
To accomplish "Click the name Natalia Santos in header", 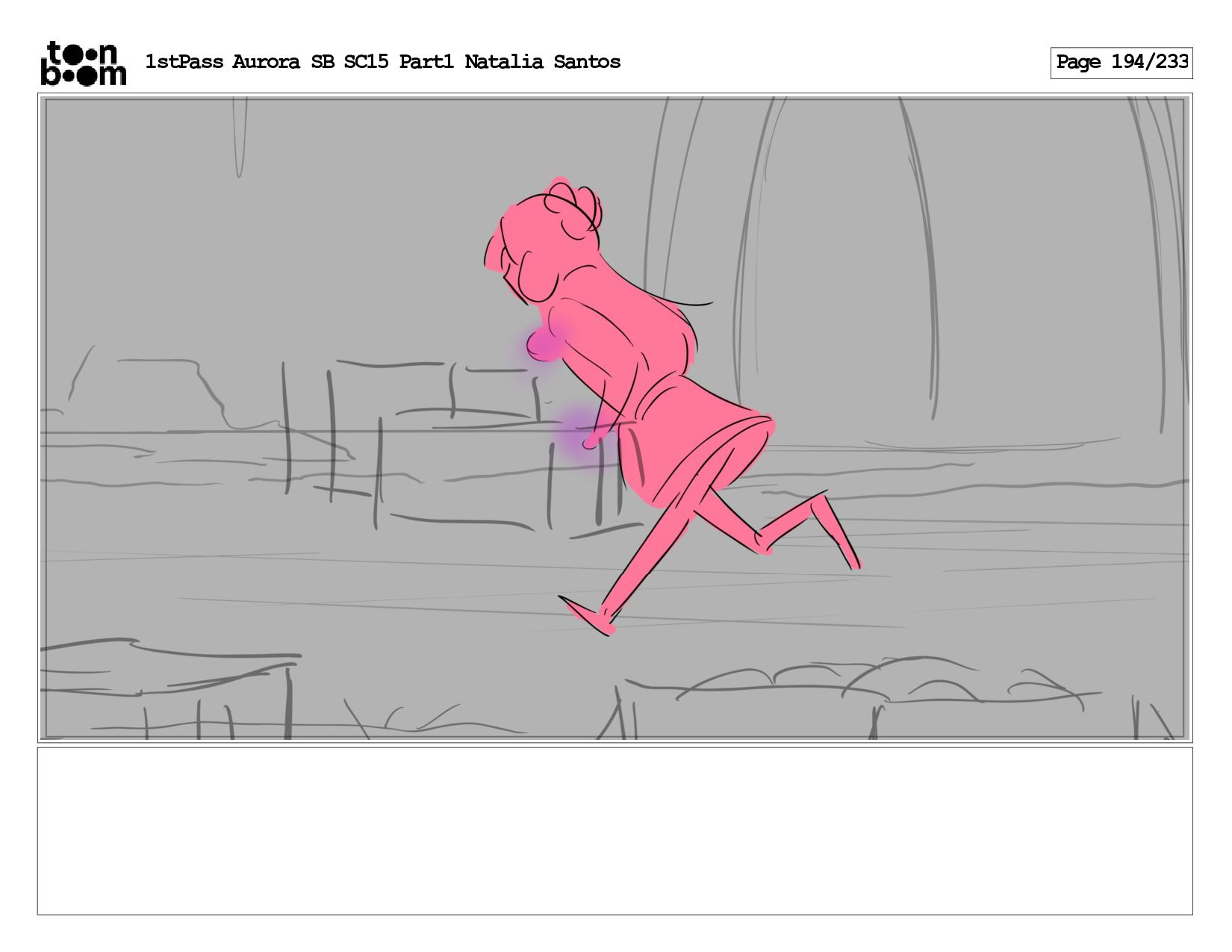I will (x=542, y=62).
